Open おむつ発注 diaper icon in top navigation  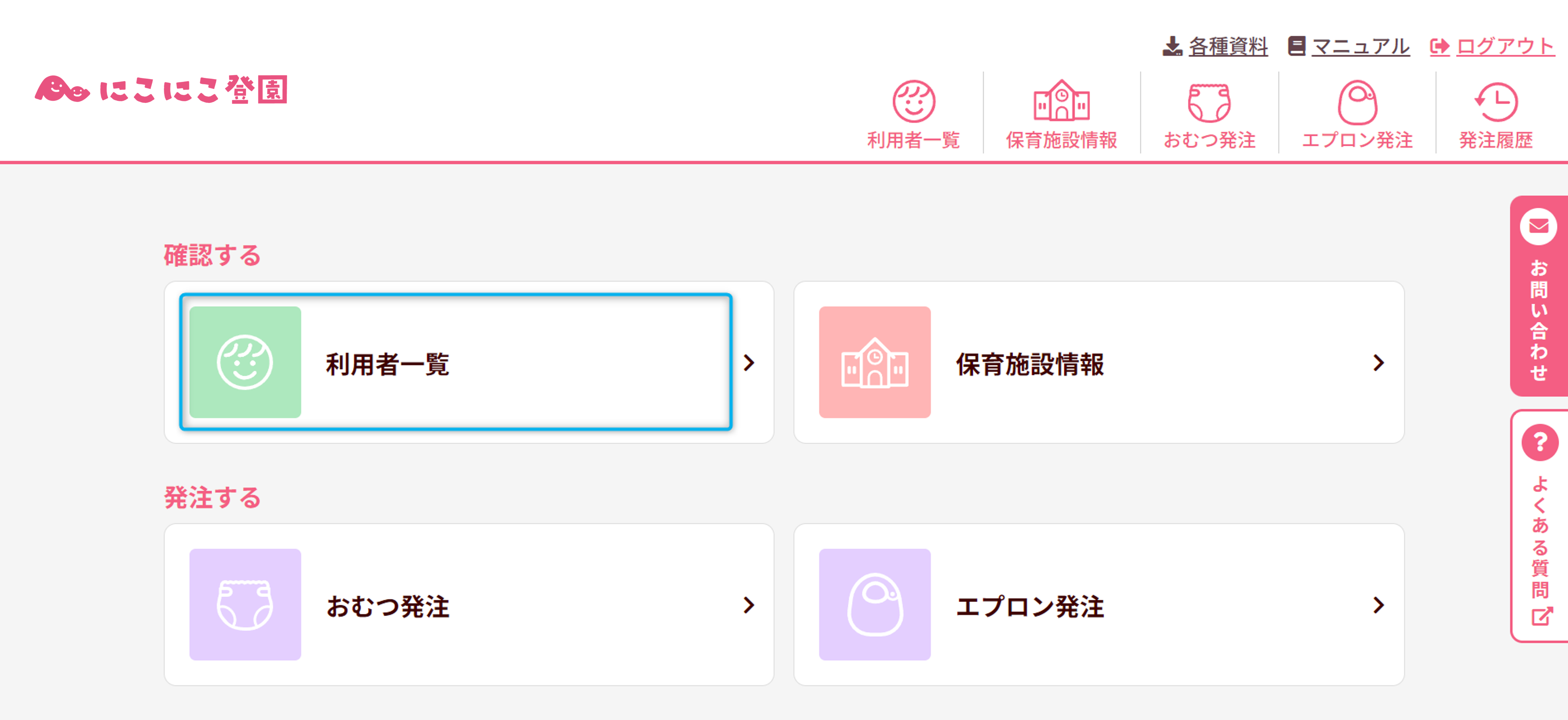(x=1209, y=102)
